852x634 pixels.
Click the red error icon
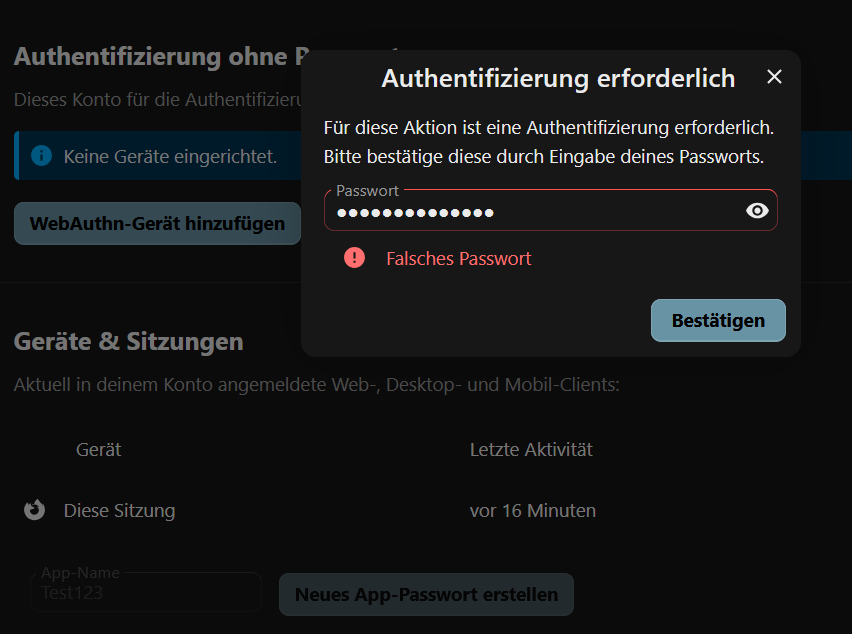(x=354, y=258)
